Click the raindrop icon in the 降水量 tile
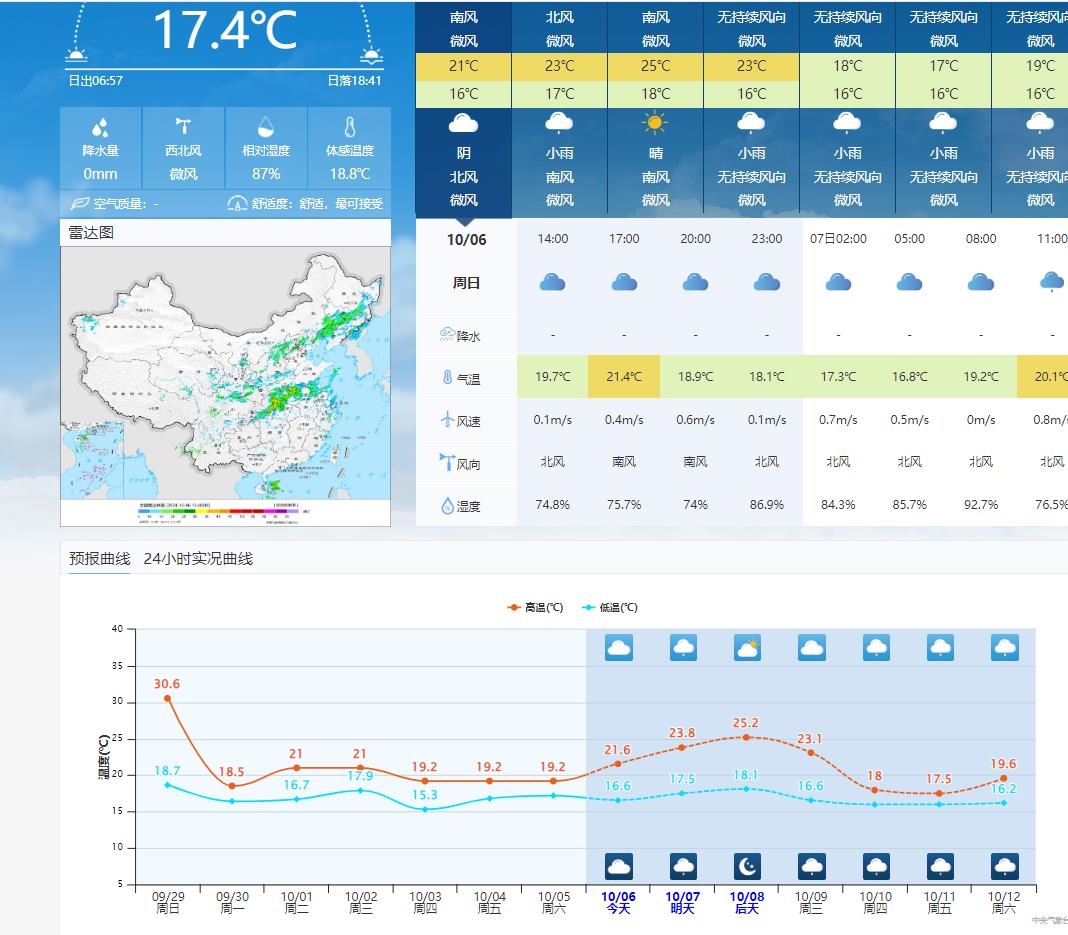The width and height of the screenshot is (1068, 935). tap(100, 128)
